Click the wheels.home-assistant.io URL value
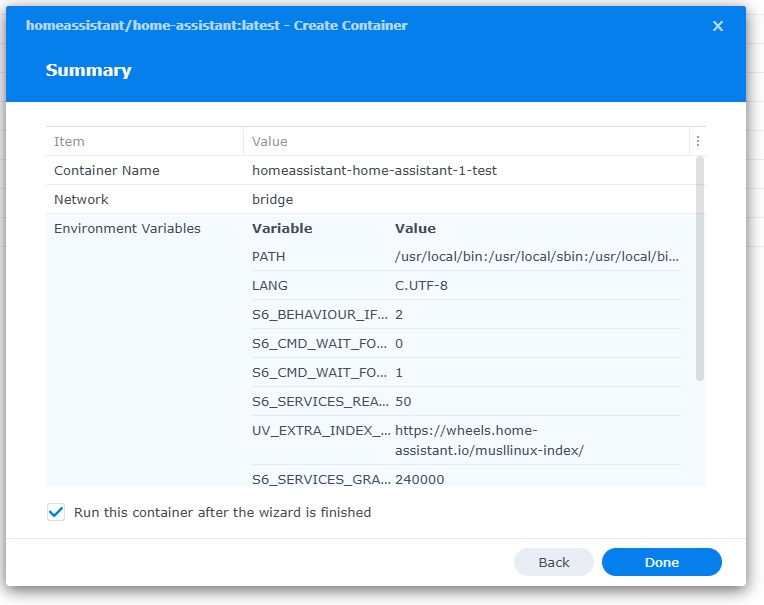 pos(489,440)
